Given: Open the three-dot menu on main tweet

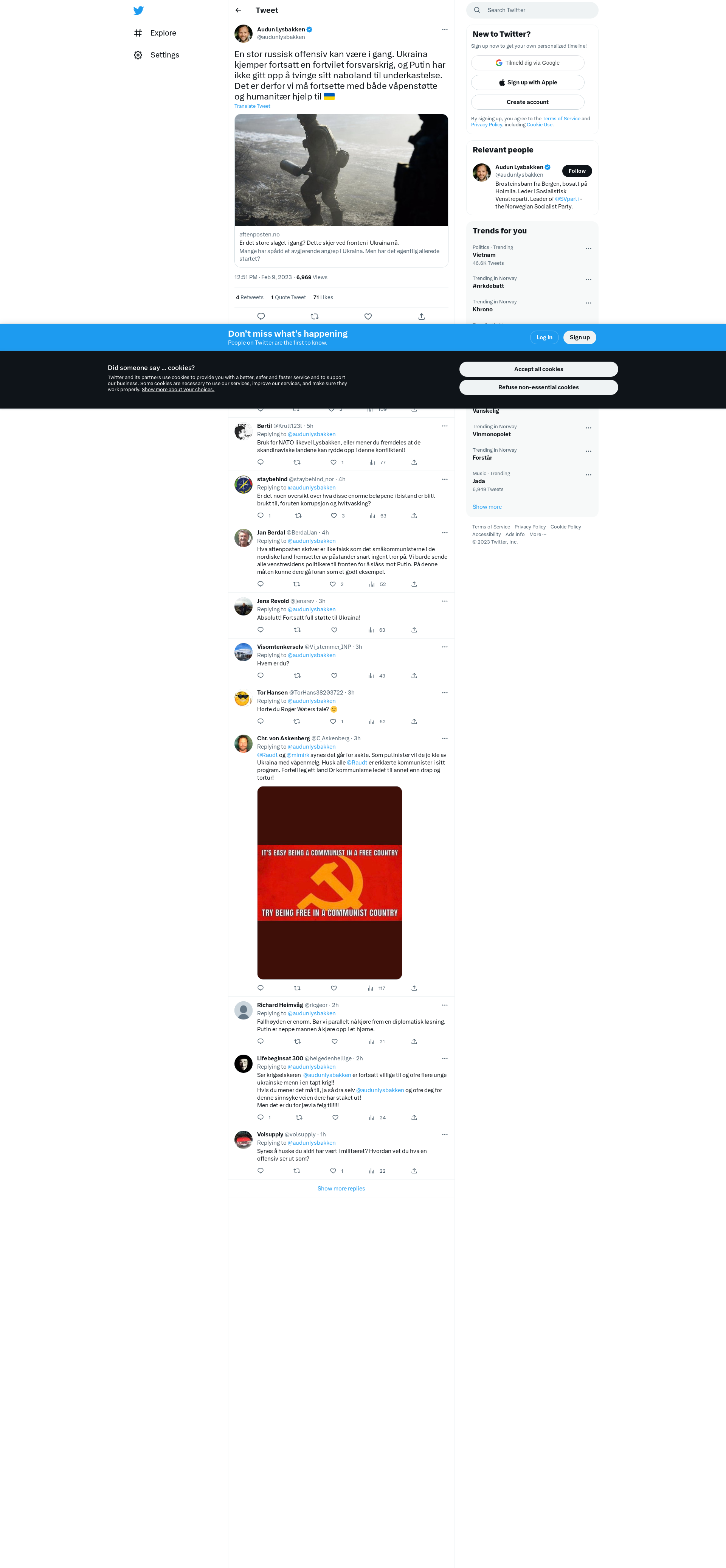Looking at the screenshot, I should 445,29.
